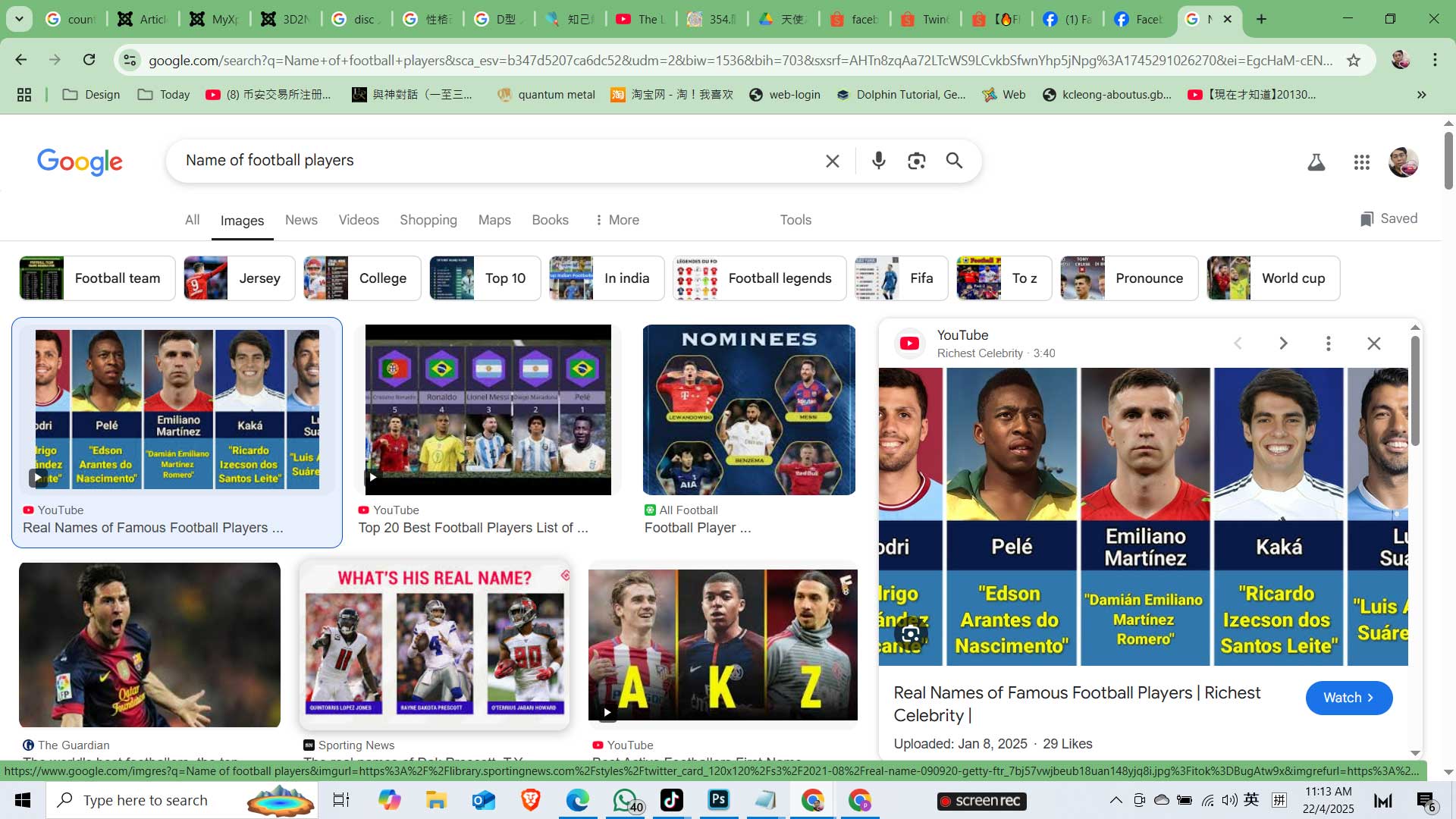
Task: Click the Watch button in preview
Action: click(x=1348, y=698)
